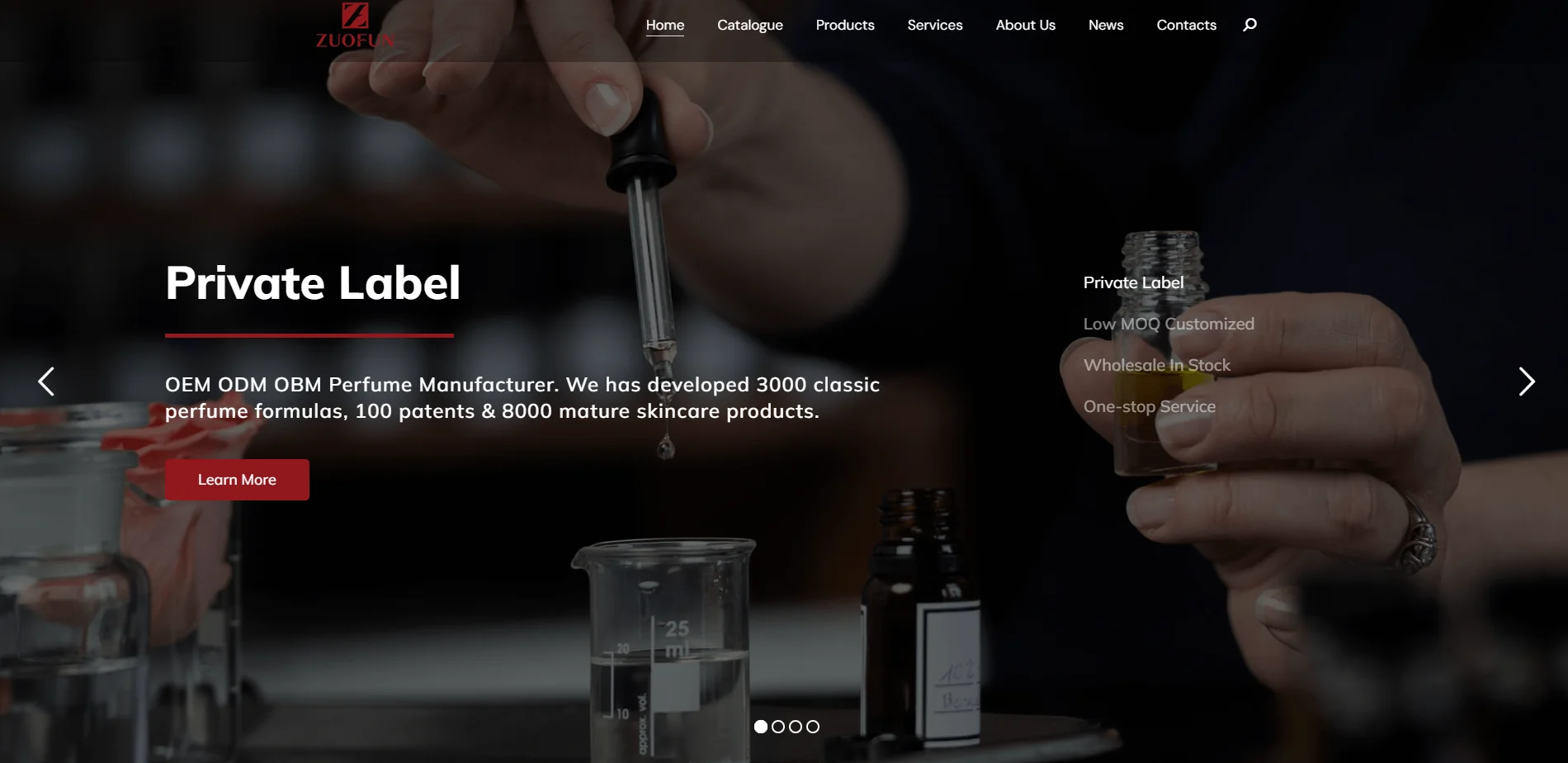Select the fourth carousel dot
Viewport: 1568px width, 763px height.
coord(813,727)
